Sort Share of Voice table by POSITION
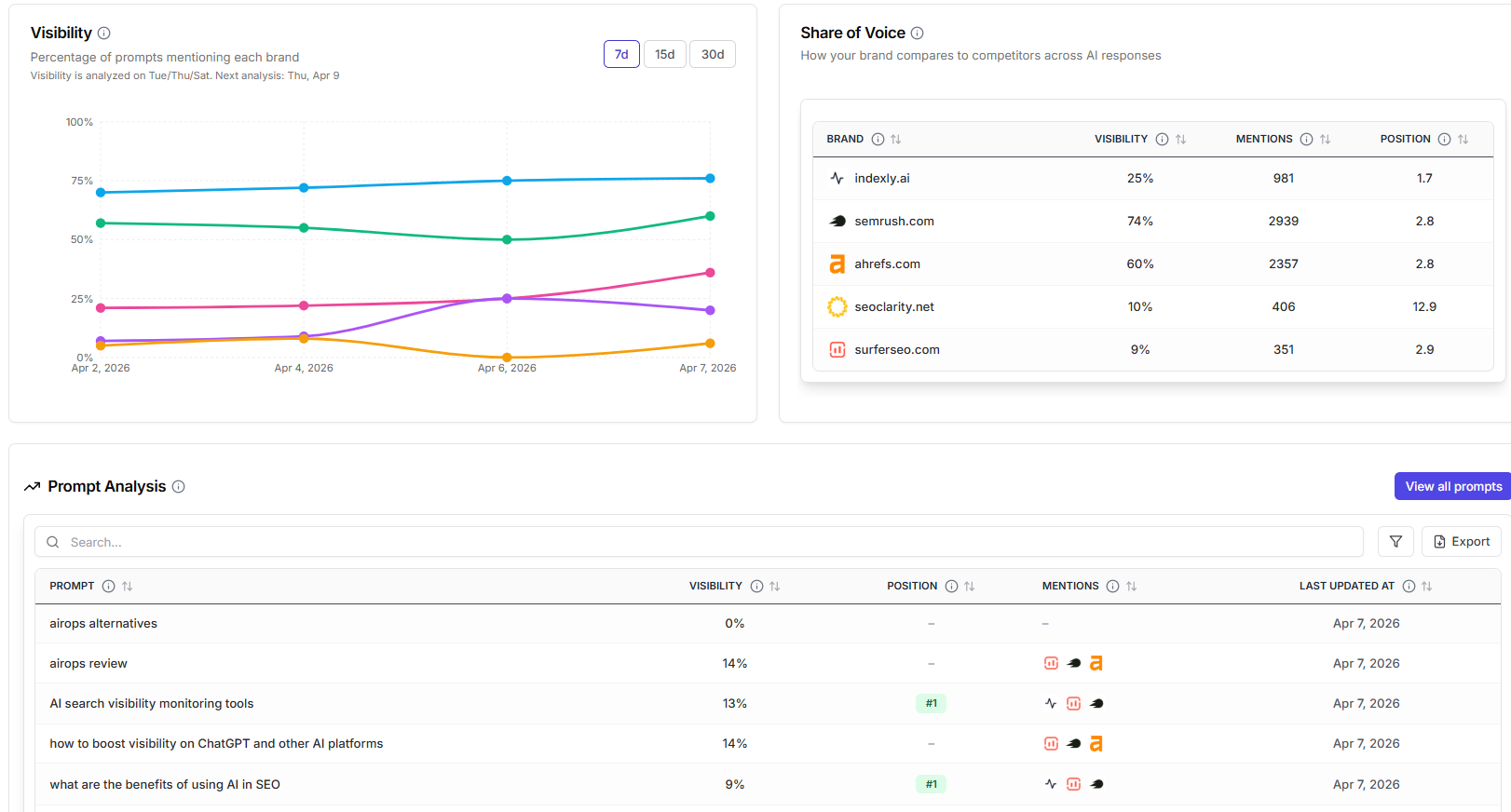 pyautogui.click(x=1463, y=140)
